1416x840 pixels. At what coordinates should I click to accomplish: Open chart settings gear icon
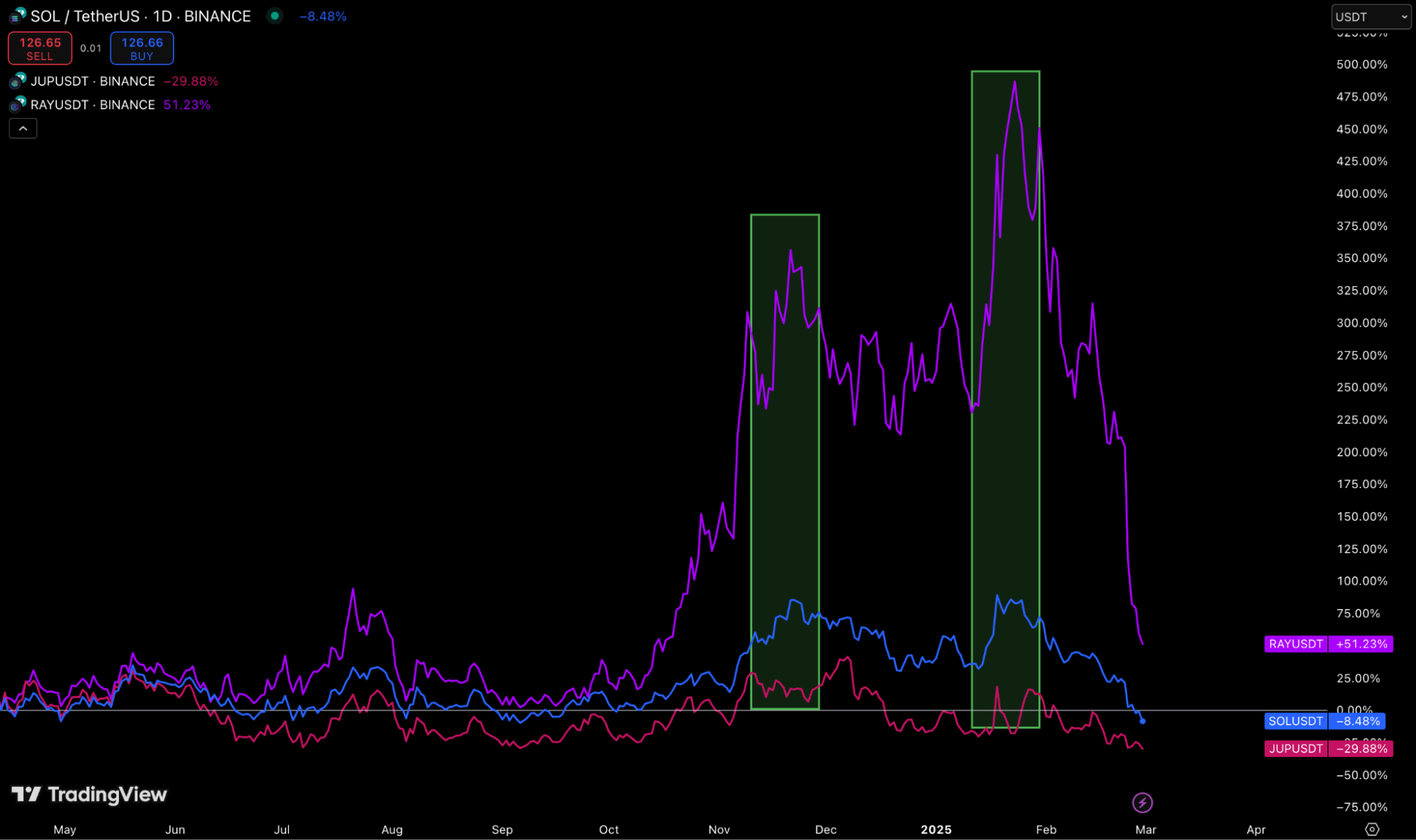(1372, 829)
